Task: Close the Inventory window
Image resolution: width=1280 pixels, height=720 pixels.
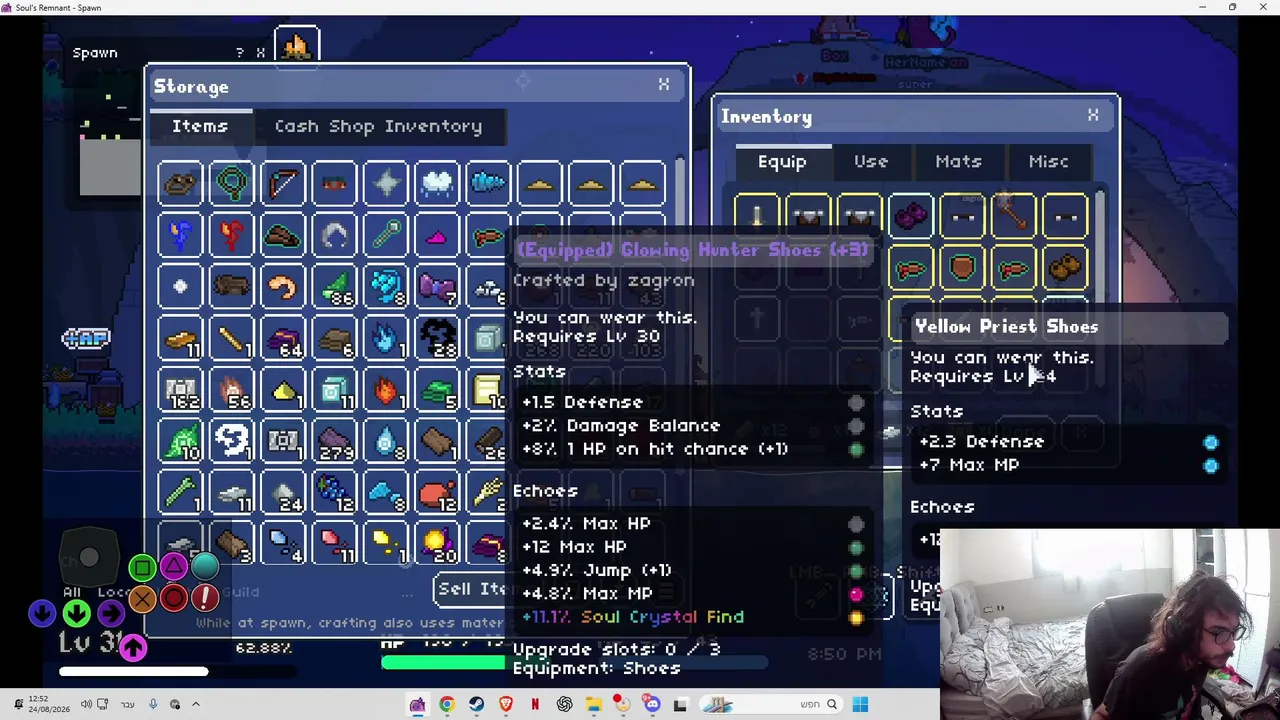Action: [1093, 116]
